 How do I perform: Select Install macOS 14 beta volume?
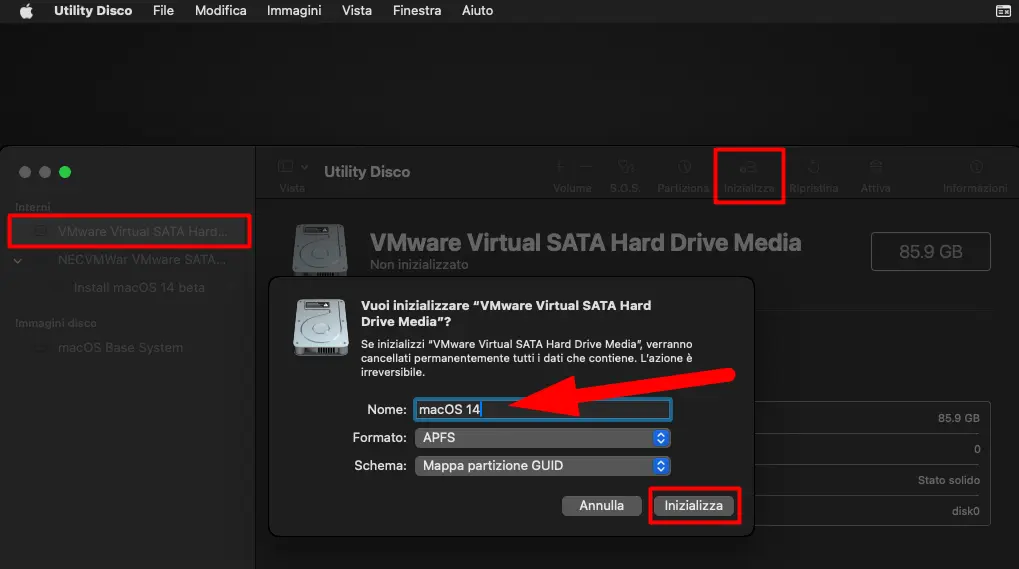click(x=138, y=287)
